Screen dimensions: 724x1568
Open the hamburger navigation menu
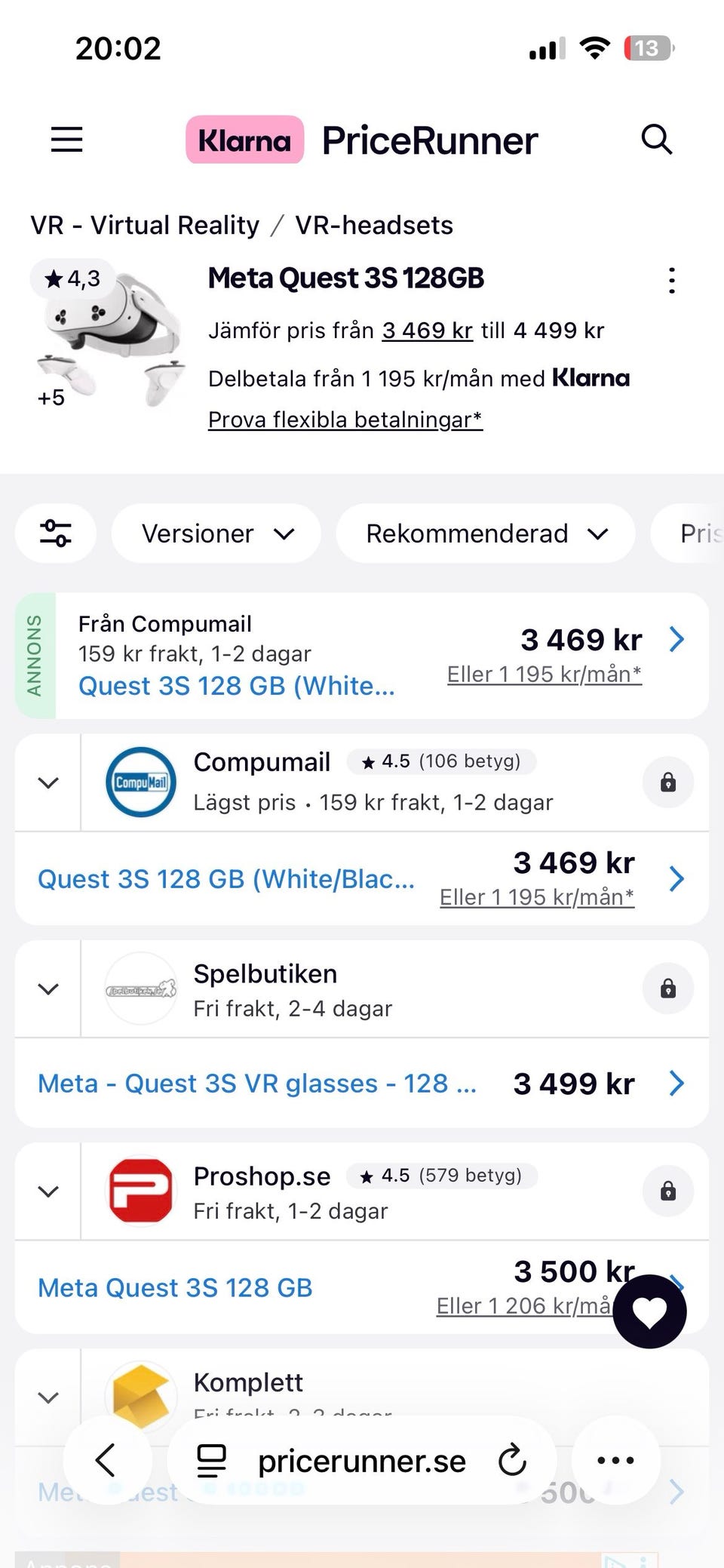click(66, 140)
